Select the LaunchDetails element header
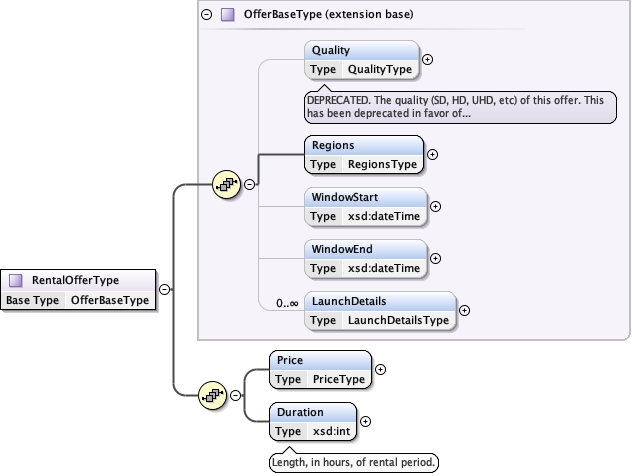632x476 pixels. click(380, 301)
